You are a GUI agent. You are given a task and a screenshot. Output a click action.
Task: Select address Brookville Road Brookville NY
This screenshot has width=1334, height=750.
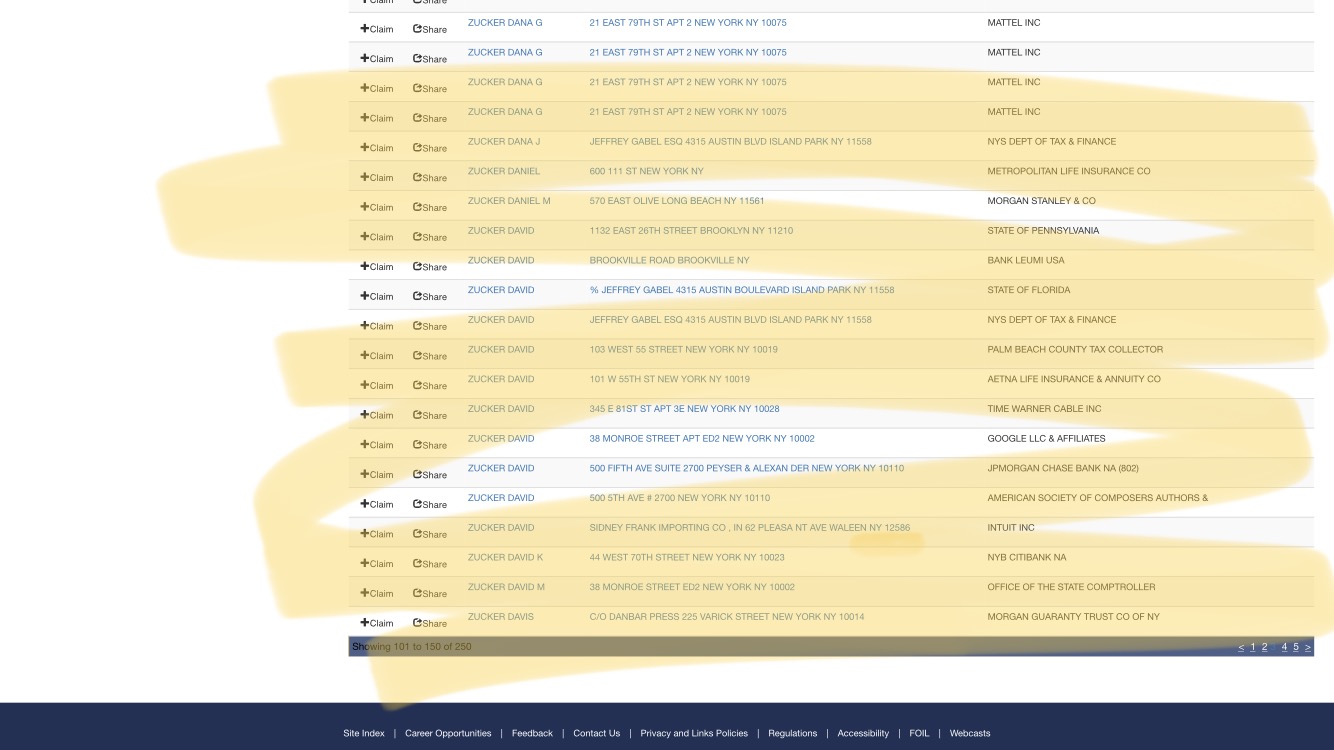point(669,260)
